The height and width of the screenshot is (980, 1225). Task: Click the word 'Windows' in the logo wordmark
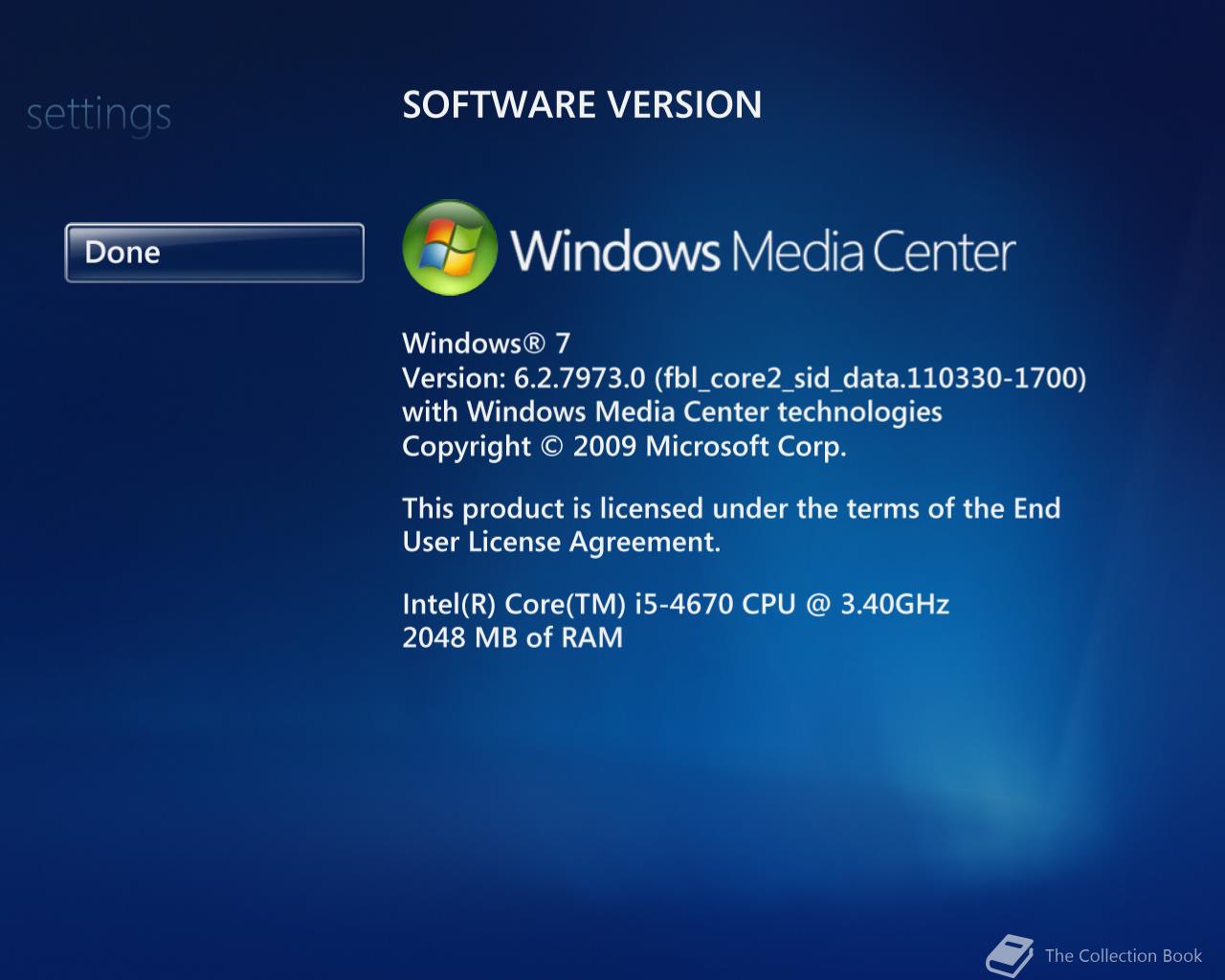[615, 250]
